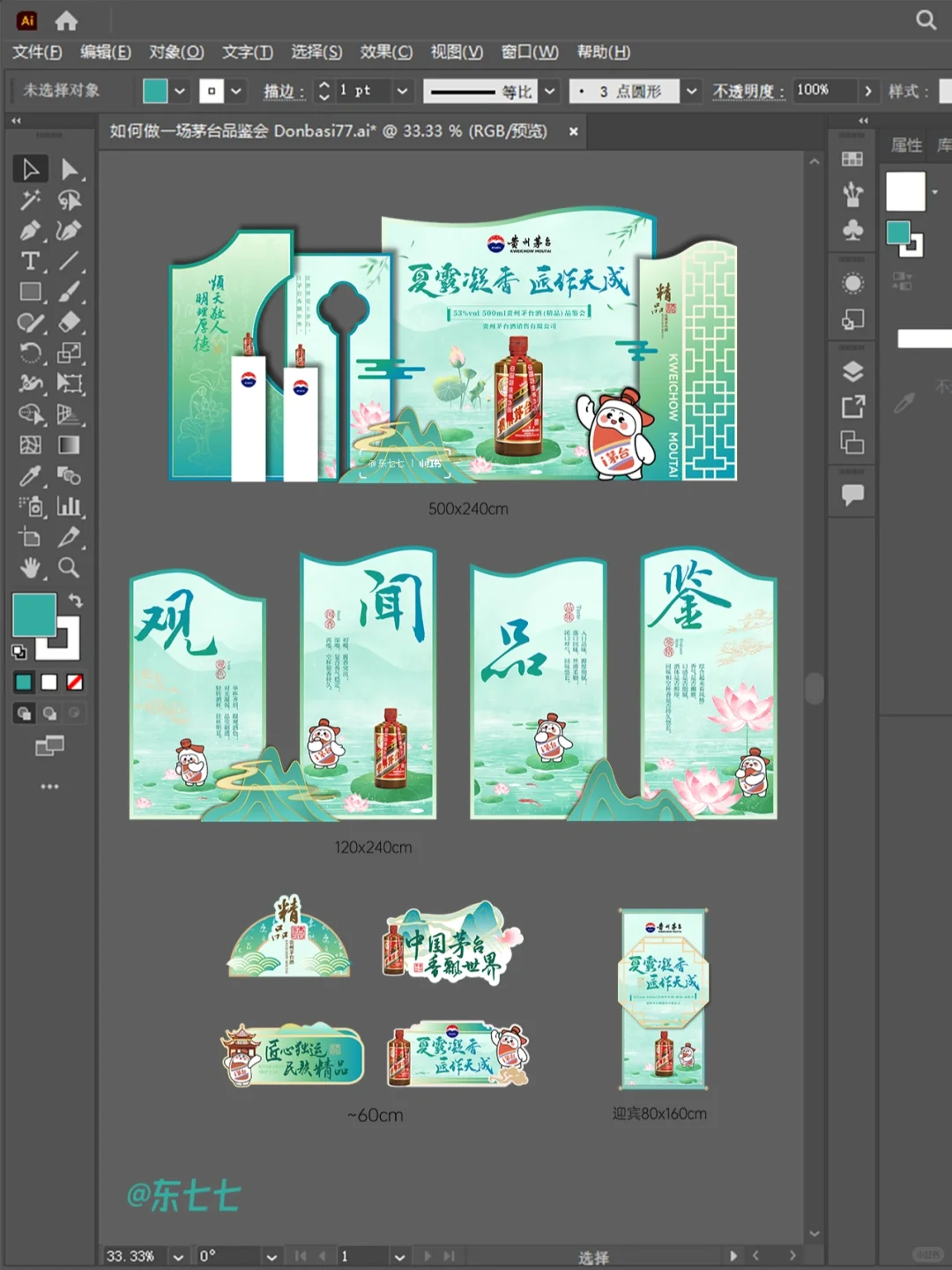Select the Width tool
Viewport: 952px width, 1270px height.
(x=30, y=384)
